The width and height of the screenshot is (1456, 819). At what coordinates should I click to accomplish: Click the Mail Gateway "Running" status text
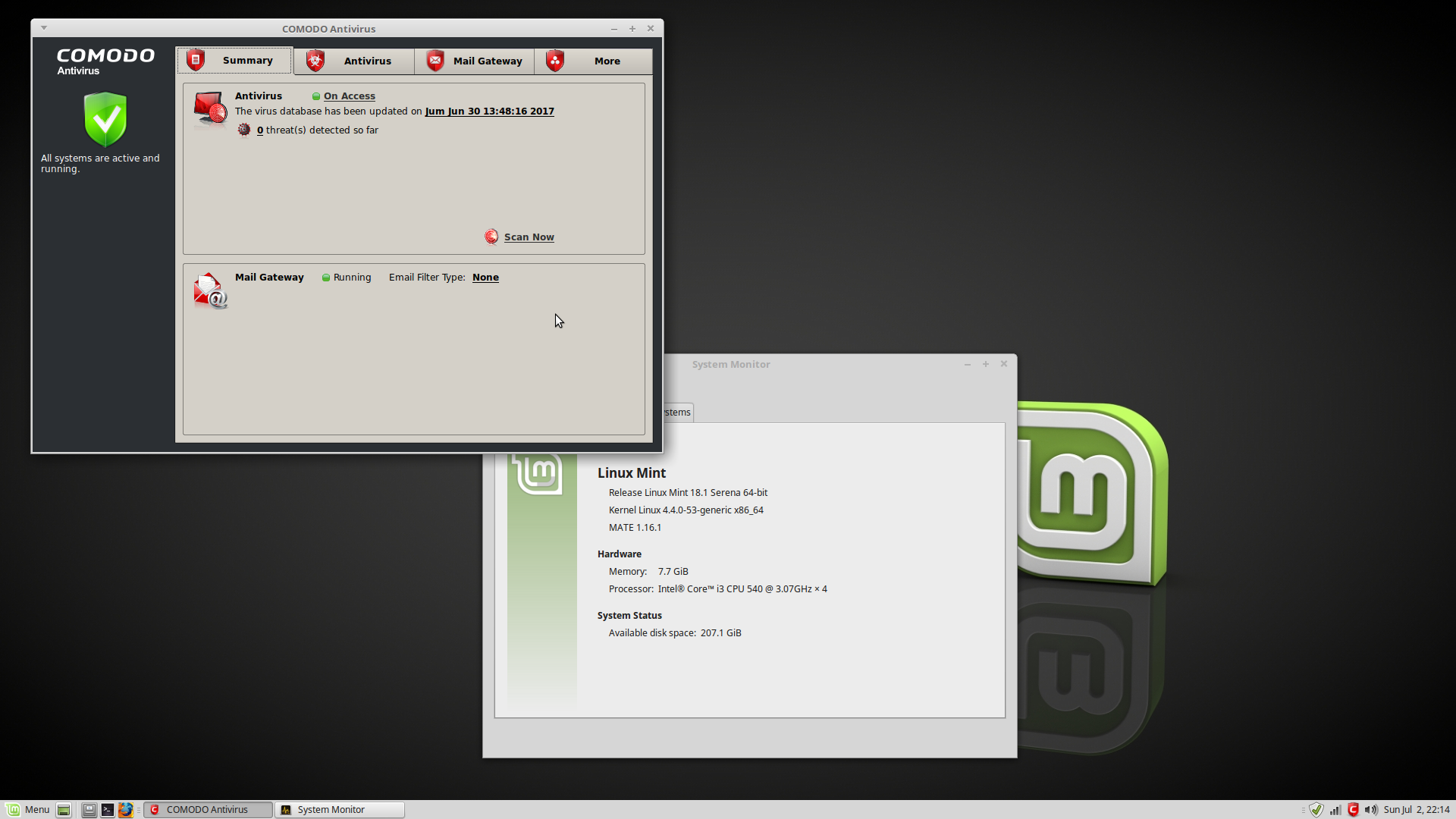(353, 278)
